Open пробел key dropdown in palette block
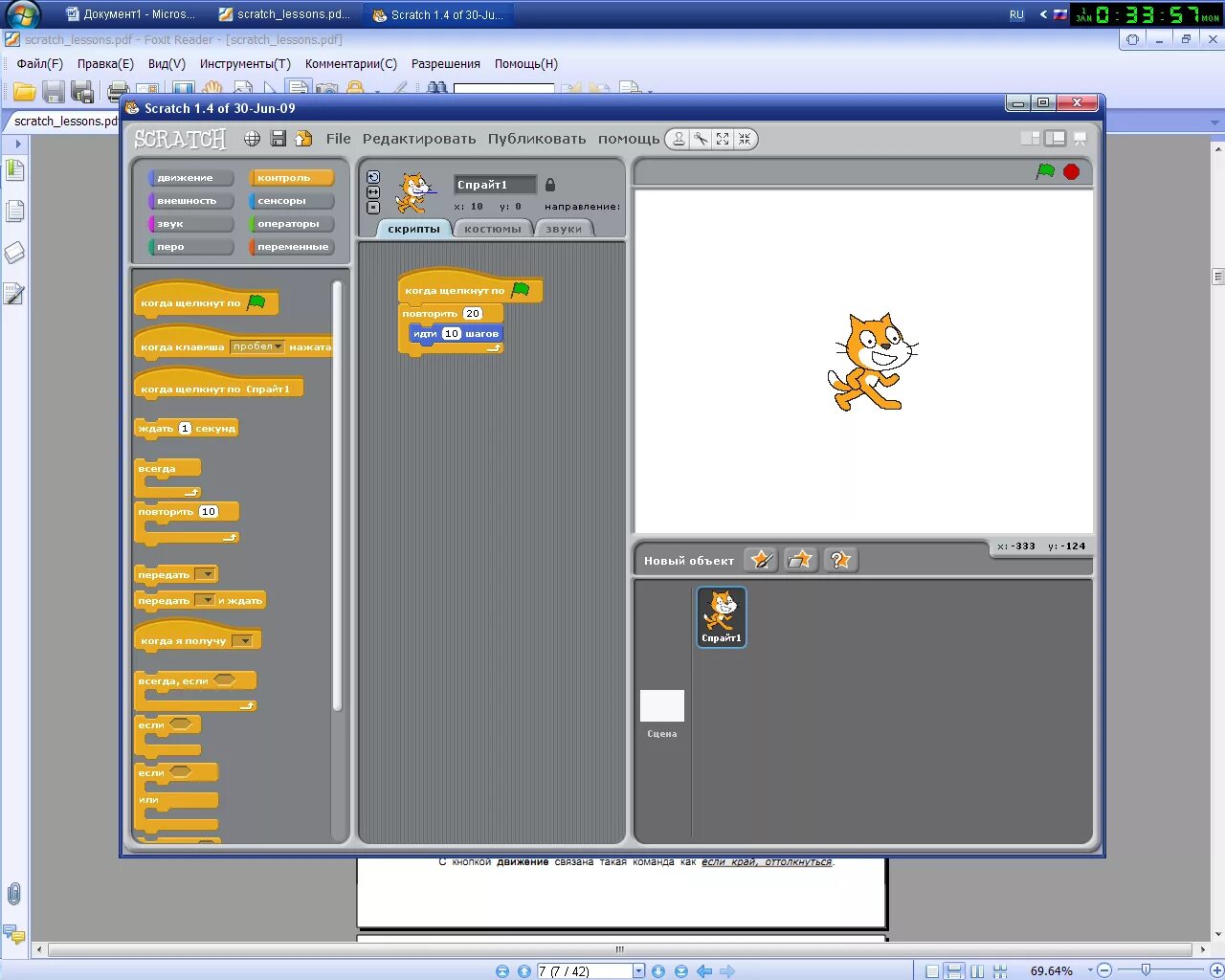 point(257,346)
